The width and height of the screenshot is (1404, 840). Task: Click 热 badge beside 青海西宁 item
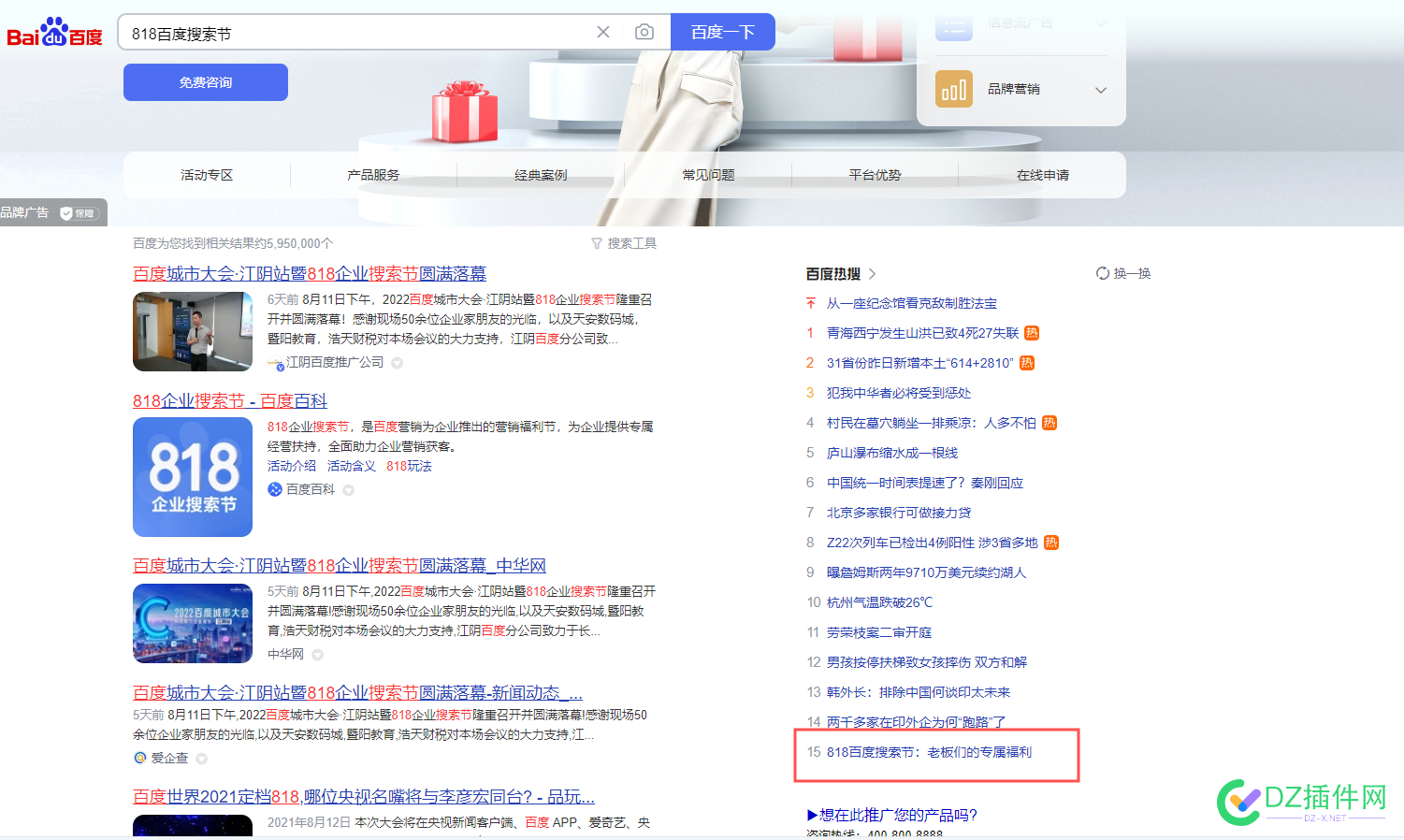pyautogui.click(x=1032, y=333)
